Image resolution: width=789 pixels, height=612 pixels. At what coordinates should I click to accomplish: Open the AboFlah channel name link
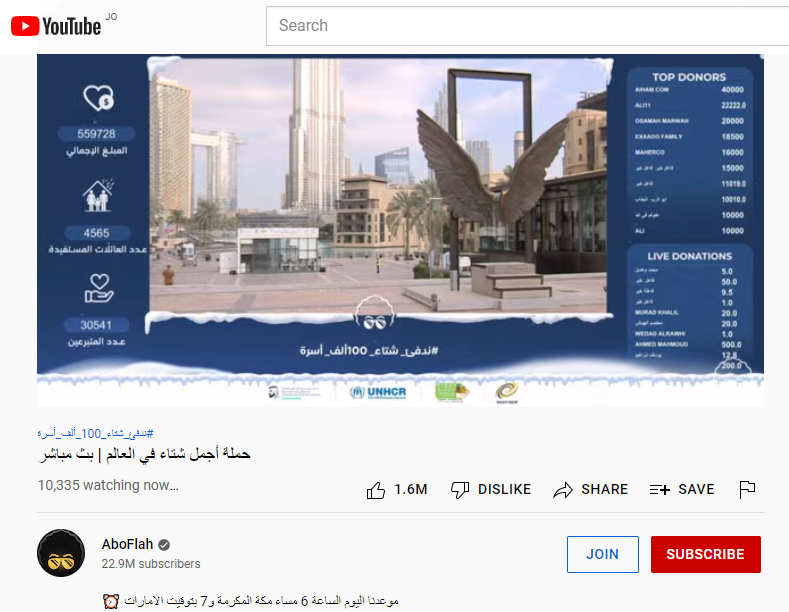pyautogui.click(x=127, y=544)
